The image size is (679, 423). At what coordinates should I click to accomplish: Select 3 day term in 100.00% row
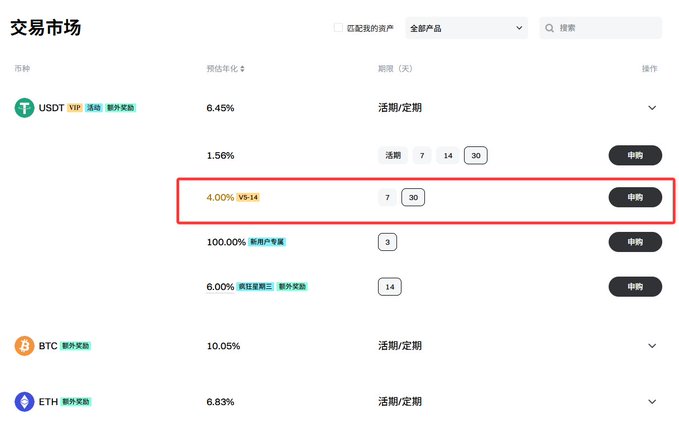pyautogui.click(x=388, y=242)
